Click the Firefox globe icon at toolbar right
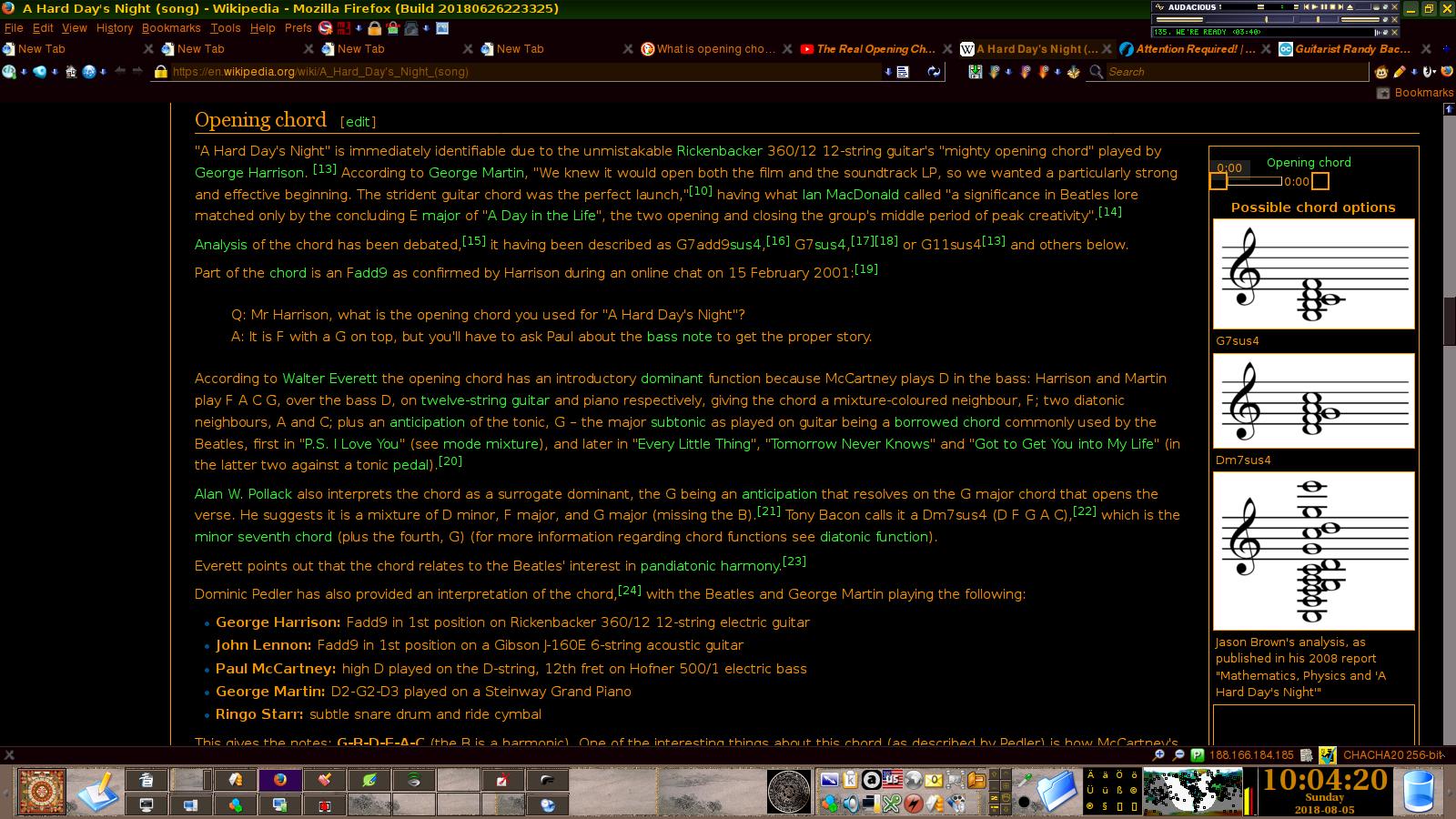Viewport: 1456px width, 819px height. pyautogui.click(x=1447, y=72)
